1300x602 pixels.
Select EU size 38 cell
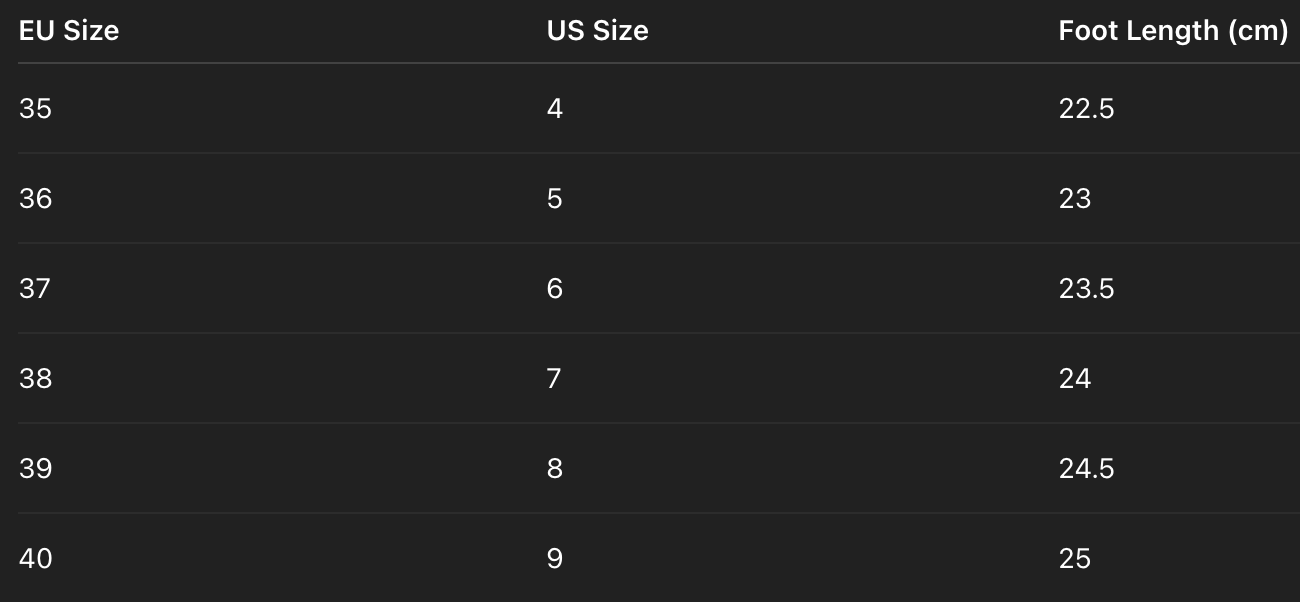(x=35, y=378)
